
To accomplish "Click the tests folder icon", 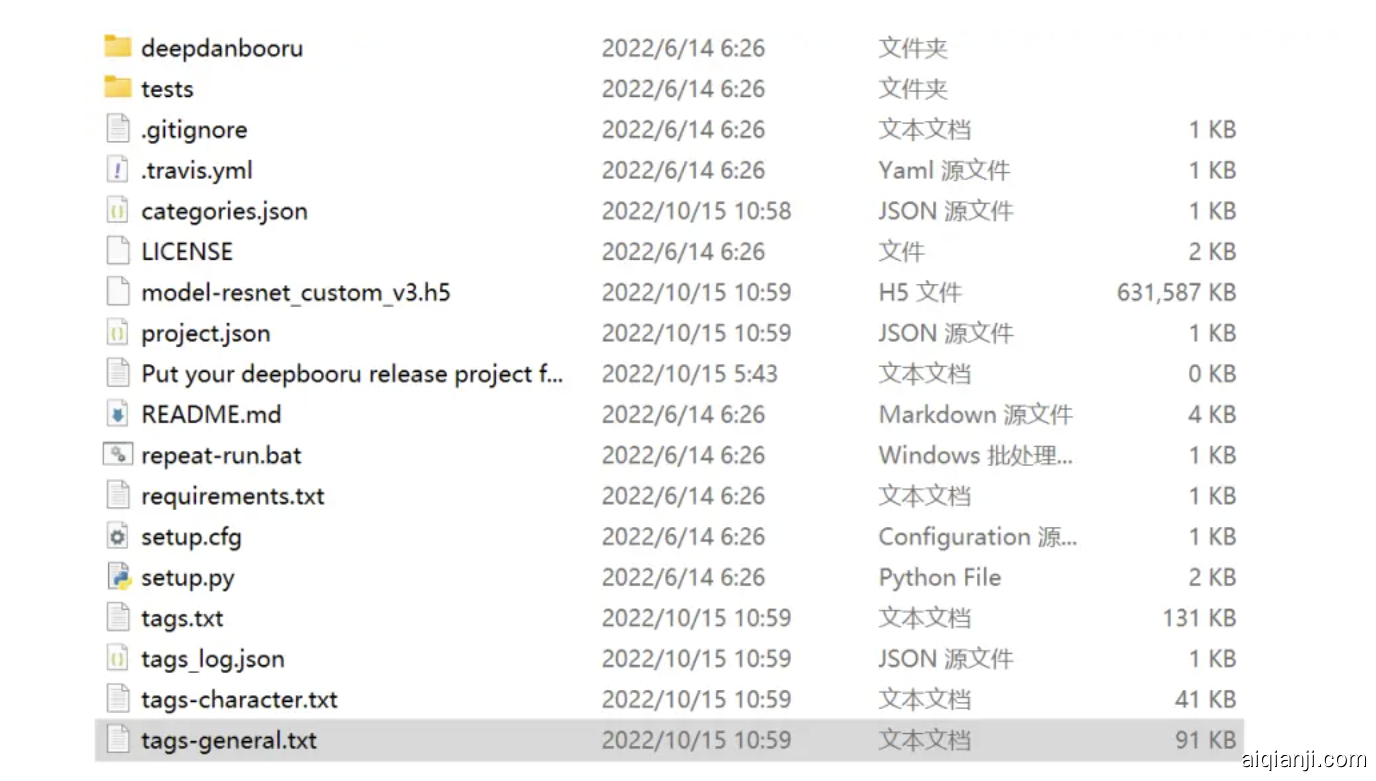I will click(x=118, y=88).
